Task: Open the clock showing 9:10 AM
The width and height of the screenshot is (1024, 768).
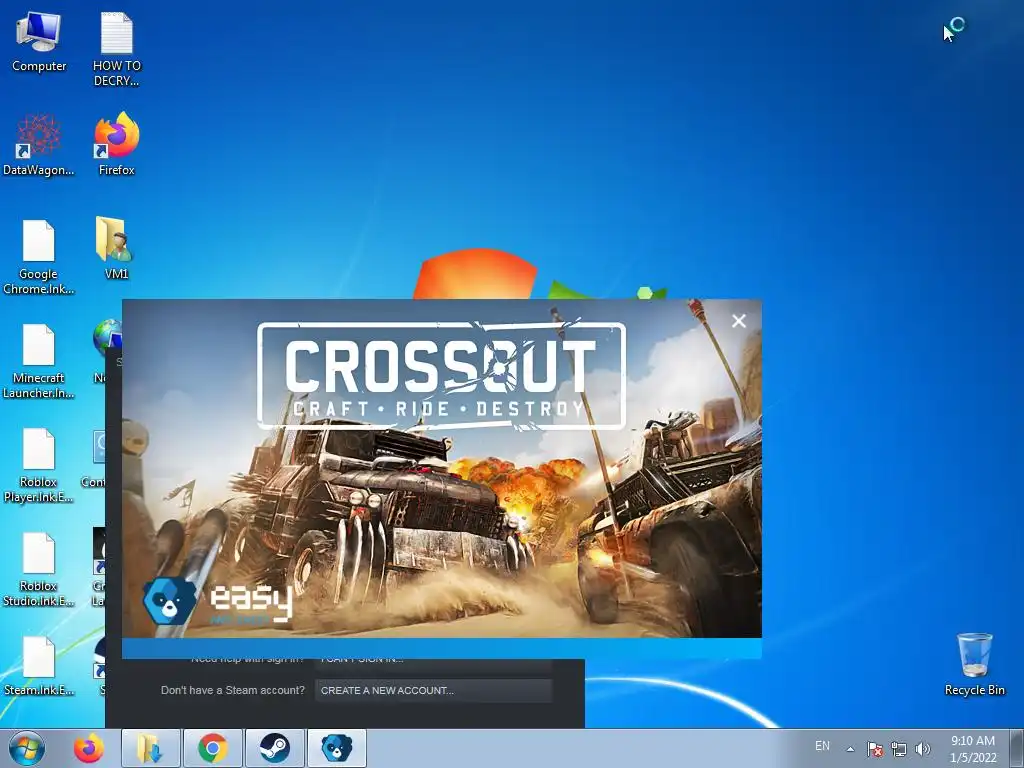Action: [x=973, y=749]
